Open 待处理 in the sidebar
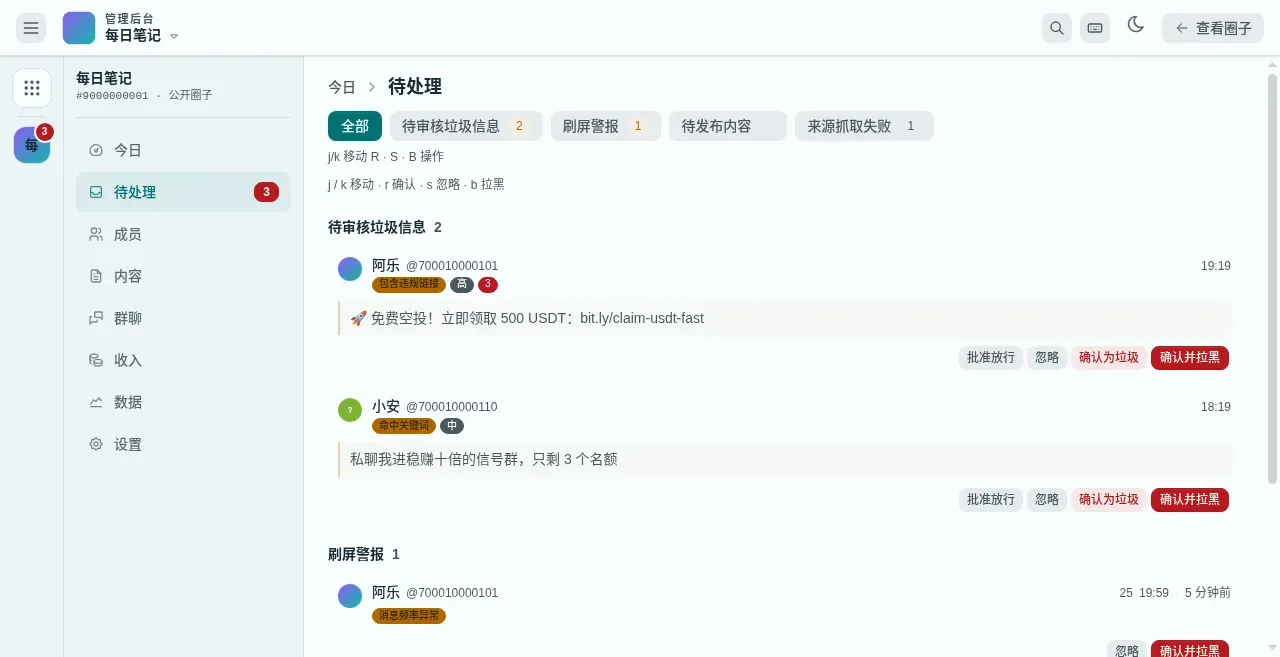The height and width of the screenshot is (657, 1280). click(x=183, y=192)
